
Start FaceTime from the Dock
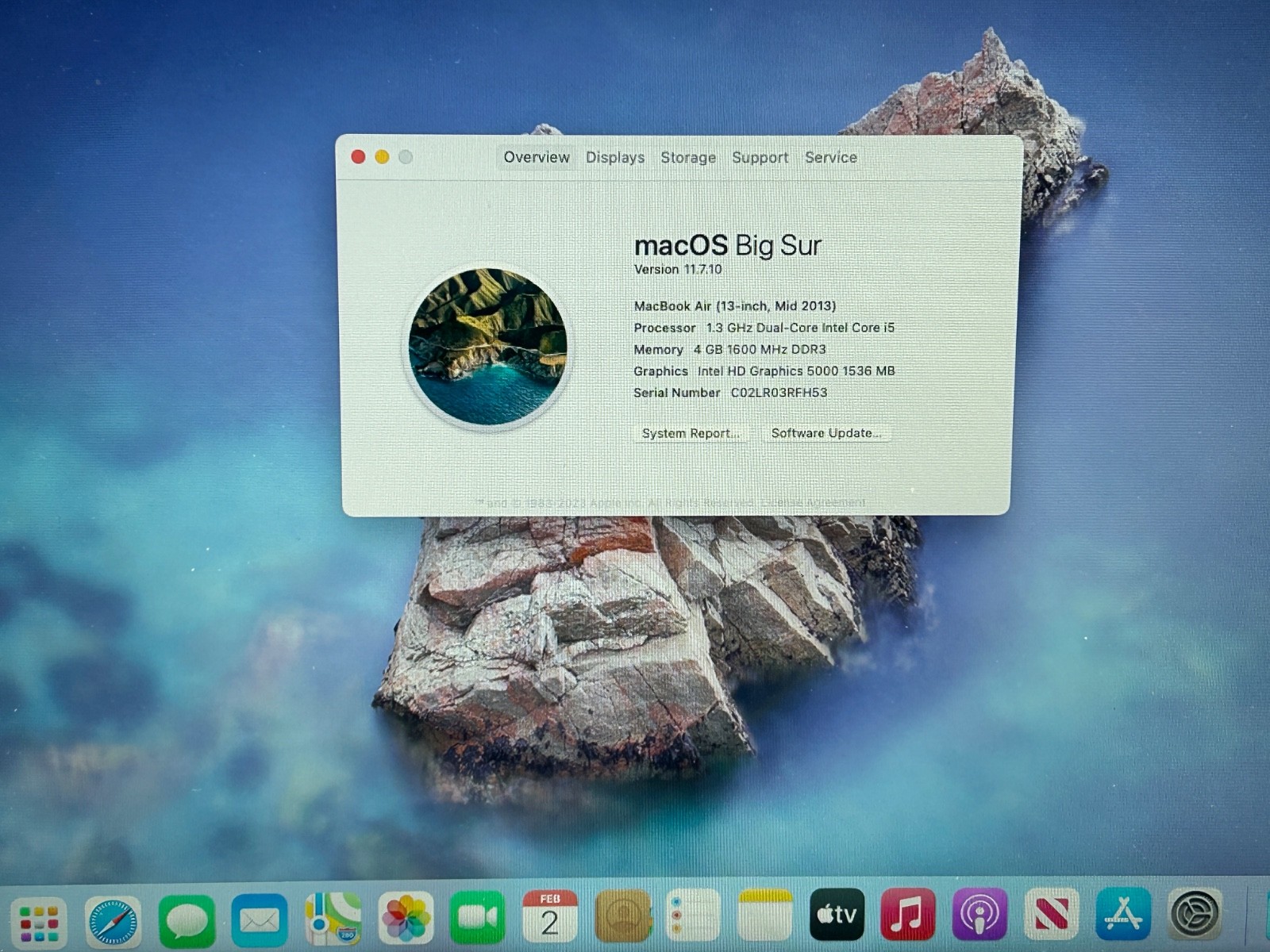[477, 918]
